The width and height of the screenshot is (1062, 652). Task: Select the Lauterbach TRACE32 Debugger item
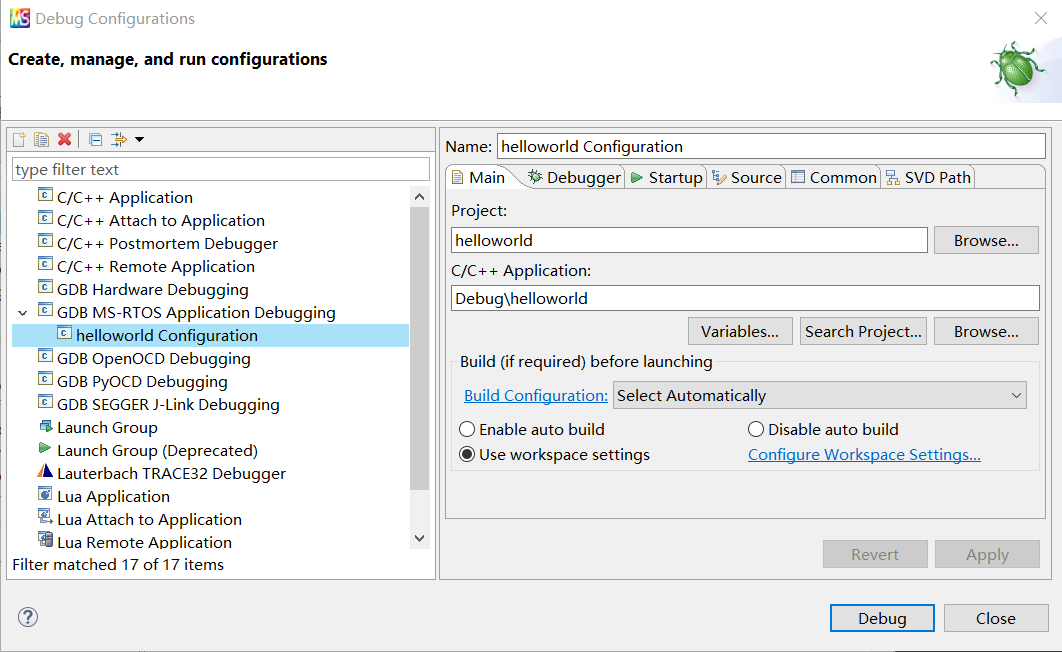pyautogui.click(x=170, y=474)
